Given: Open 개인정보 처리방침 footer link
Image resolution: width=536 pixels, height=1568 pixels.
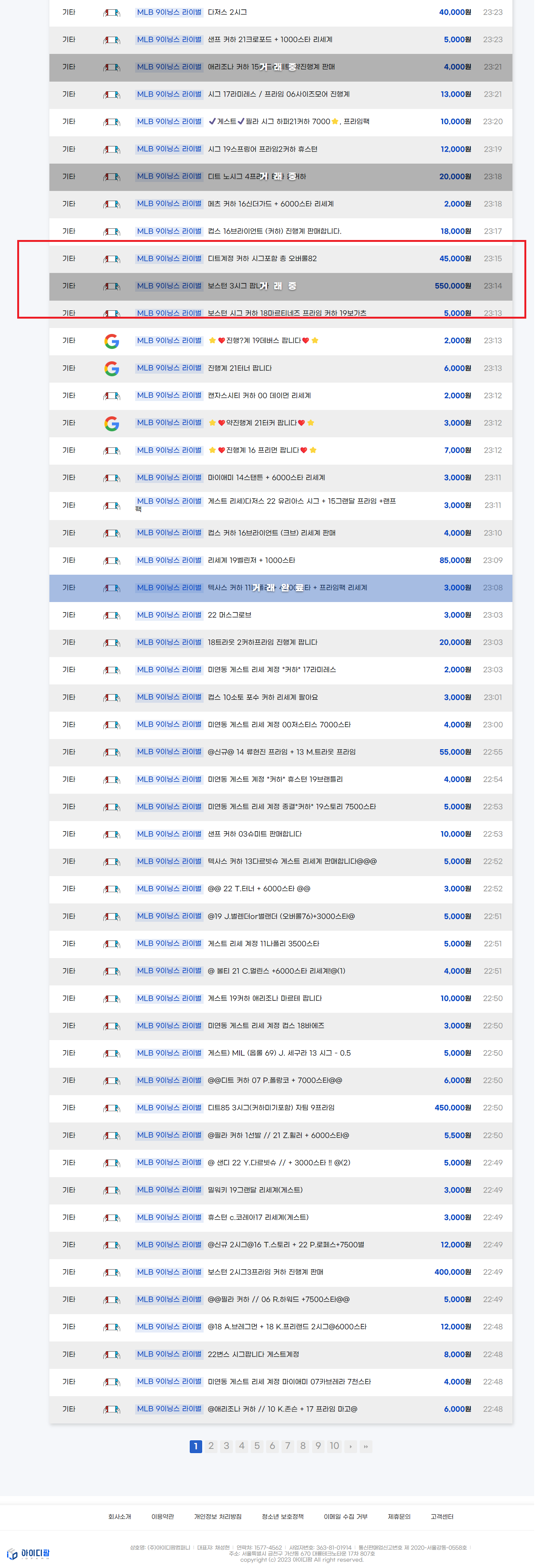Looking at the screenshot, I should tap(218, 1517).
